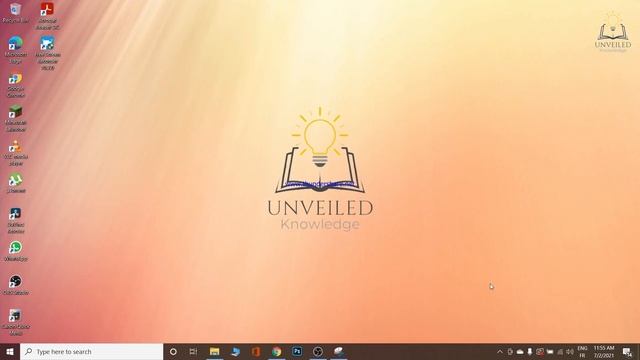Viewport: 640px width, 360px height.
Task: Click the OneDrive cloud tray icon
Action: tap(520, 351)
